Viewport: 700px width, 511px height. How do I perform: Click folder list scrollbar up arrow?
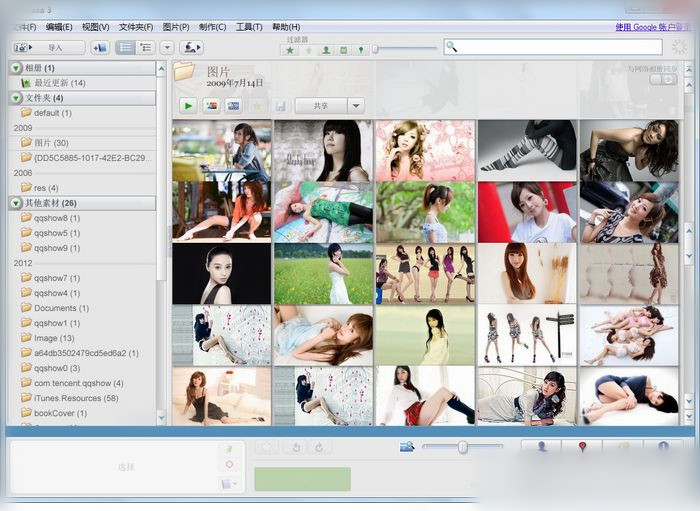[x=162, y=68]
